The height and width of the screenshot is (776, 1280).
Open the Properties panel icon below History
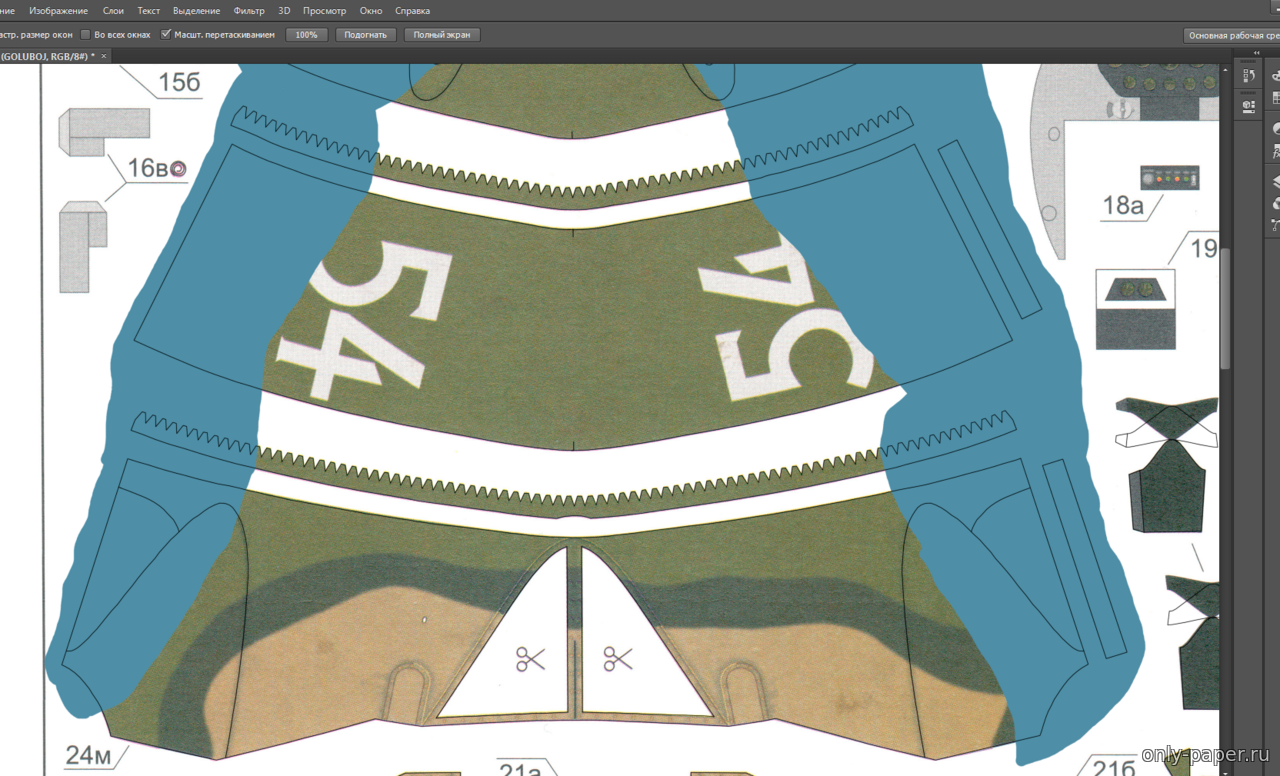(1248, 105)
